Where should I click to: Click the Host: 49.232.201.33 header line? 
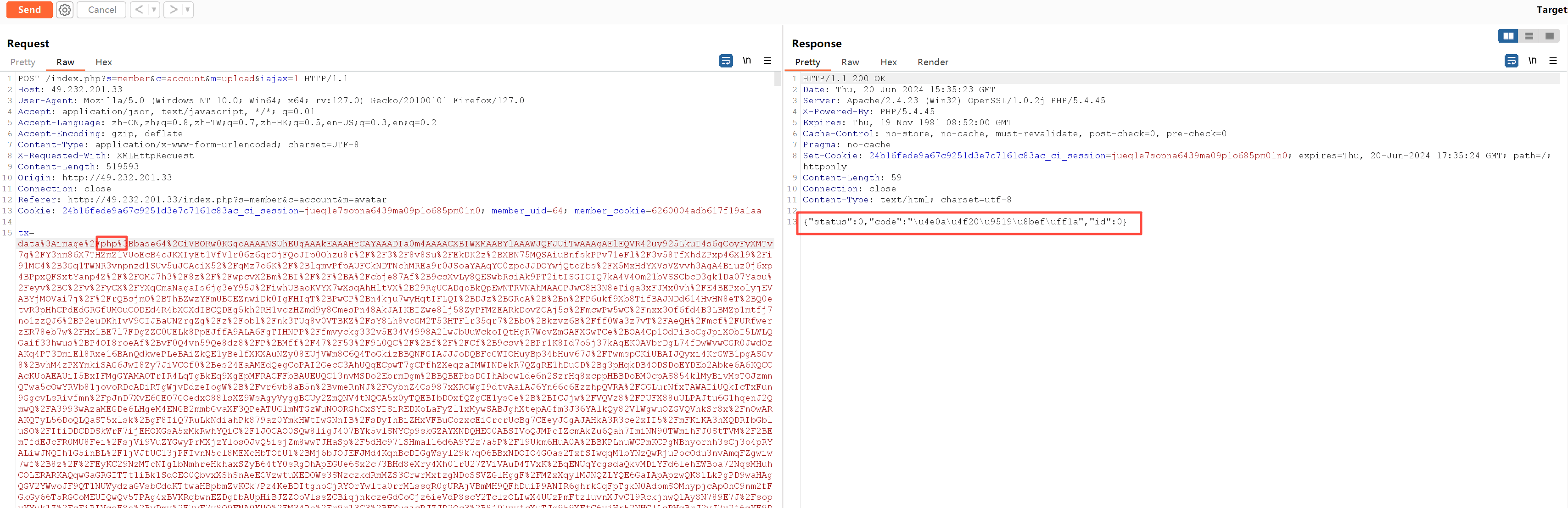coord(70,89)
